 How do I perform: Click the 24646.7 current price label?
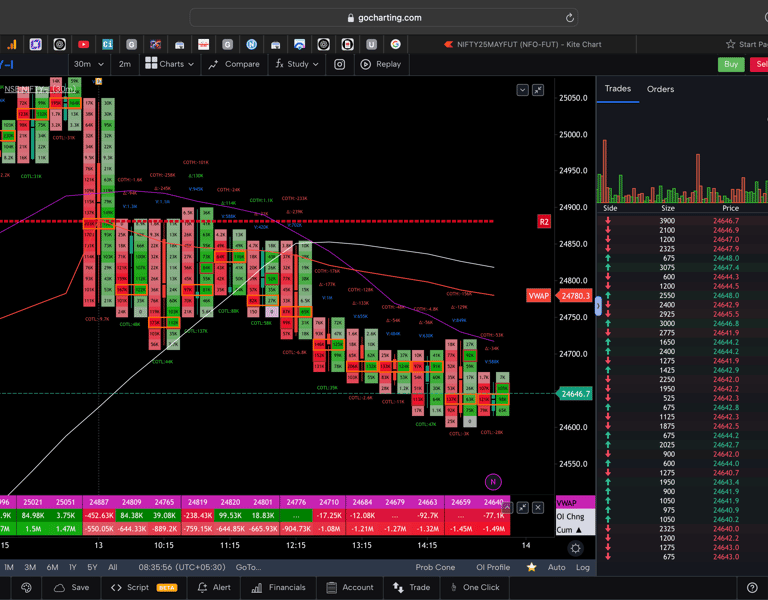pos(575,394)
